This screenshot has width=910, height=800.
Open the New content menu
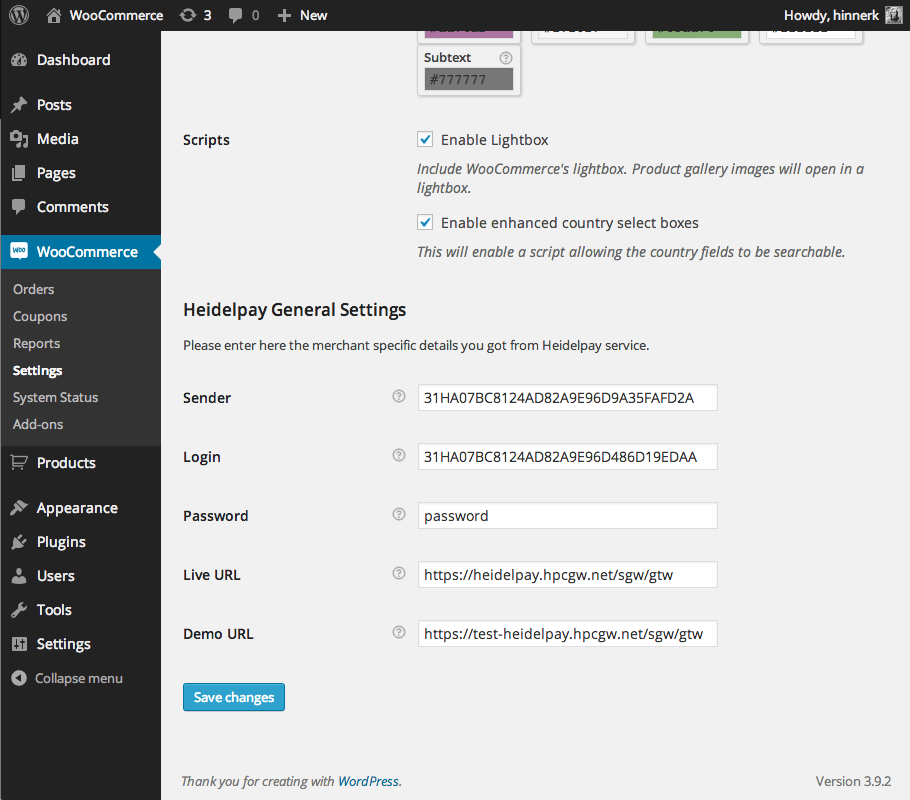pyautogui.click(x=302, y=15)
